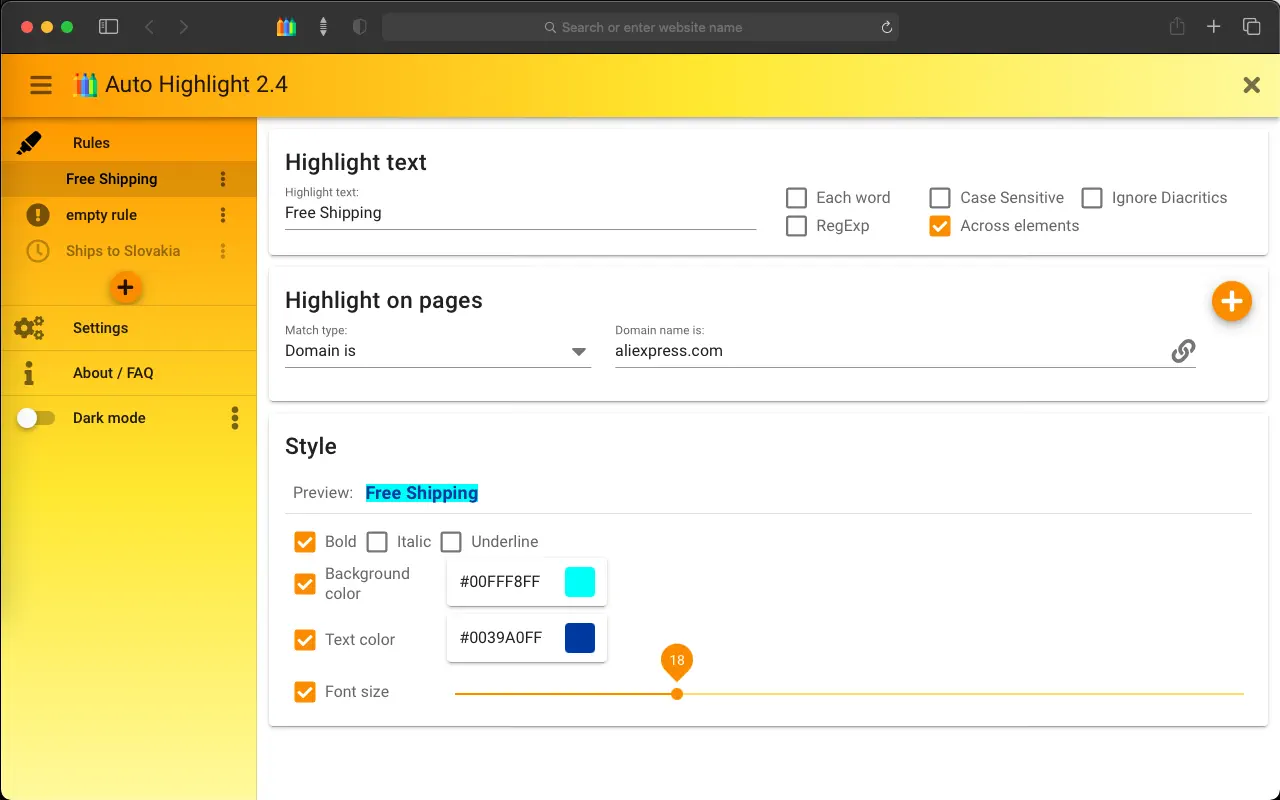1280x800 pixels.
Task: Click the cyan background color swatch
Action: click(579, 582)
